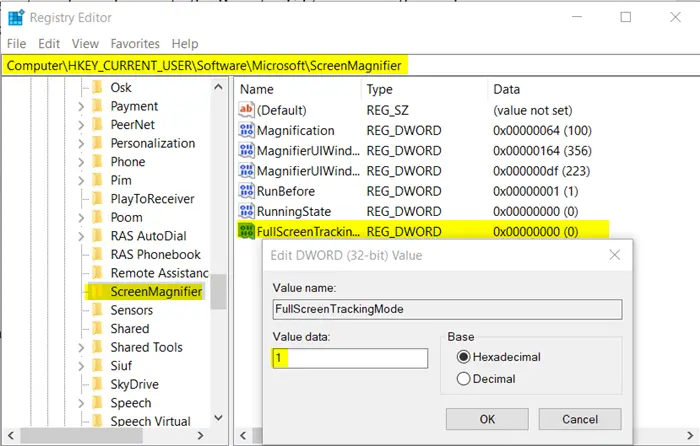Click the Shared Tools folder icon

coord(97,347)
